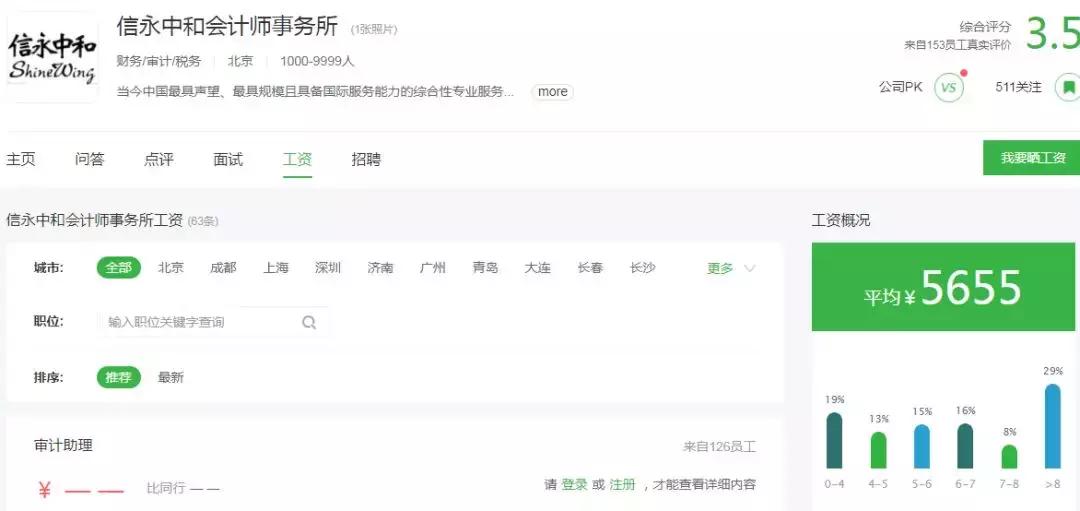Select 全部 city filter
Viewport: 1080px width, 511px height.
(x=118, y=268)
